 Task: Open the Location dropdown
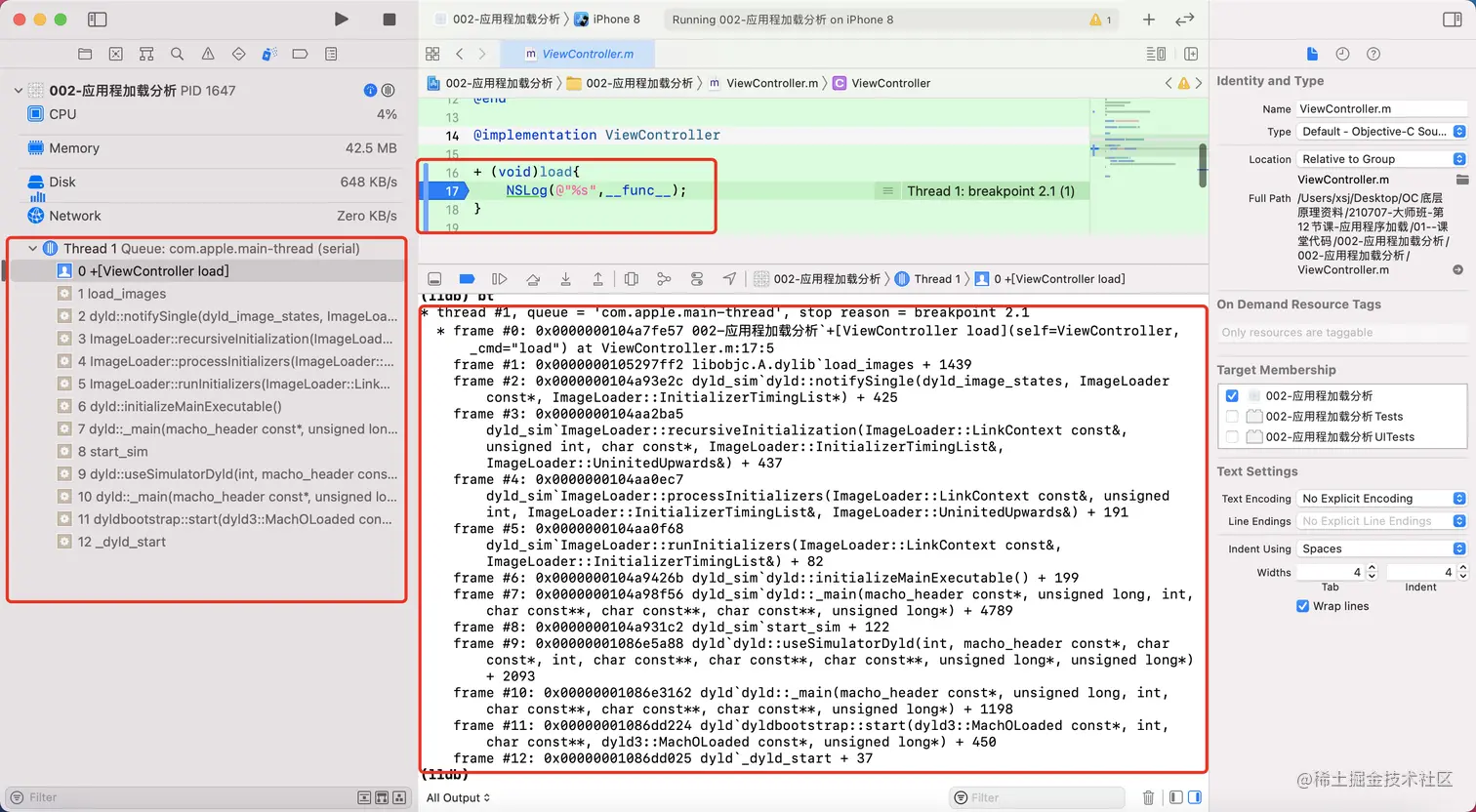coord(1381,159)
